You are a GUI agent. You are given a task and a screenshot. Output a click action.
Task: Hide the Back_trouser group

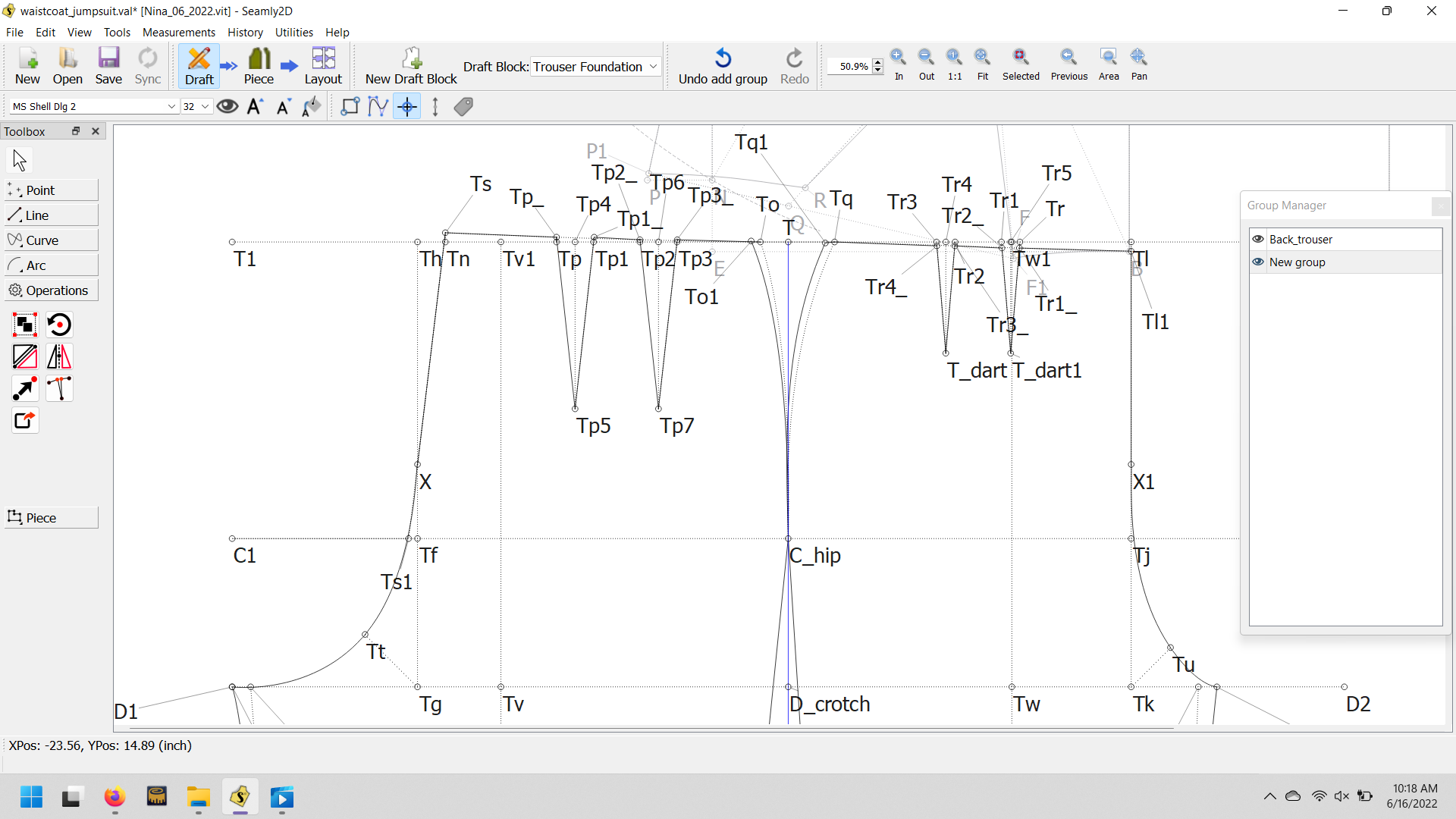point(1258,239)
